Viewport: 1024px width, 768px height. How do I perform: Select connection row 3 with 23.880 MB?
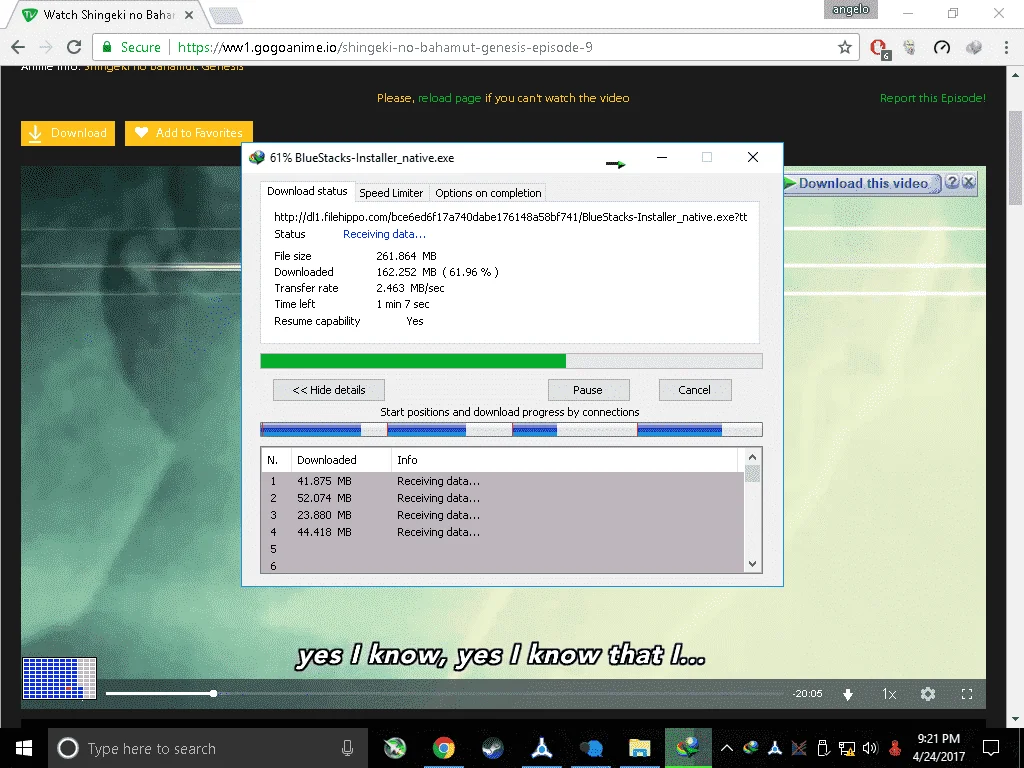coord(502,515)
